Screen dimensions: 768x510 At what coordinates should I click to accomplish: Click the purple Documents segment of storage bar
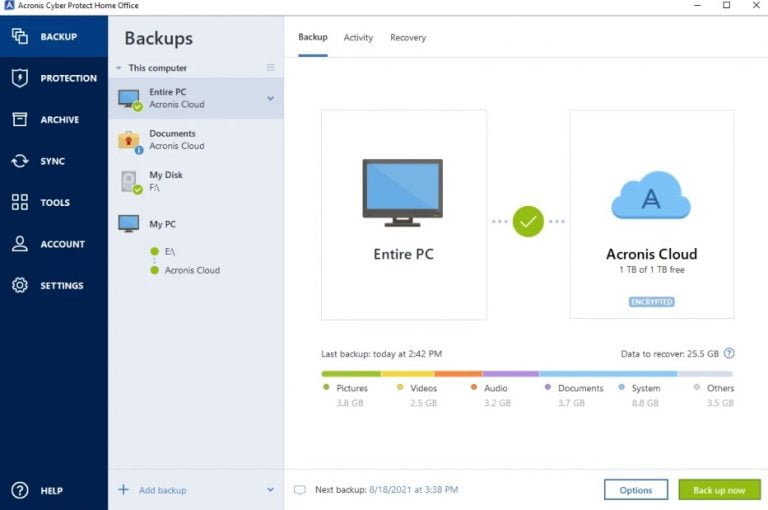tap(511, 374)
